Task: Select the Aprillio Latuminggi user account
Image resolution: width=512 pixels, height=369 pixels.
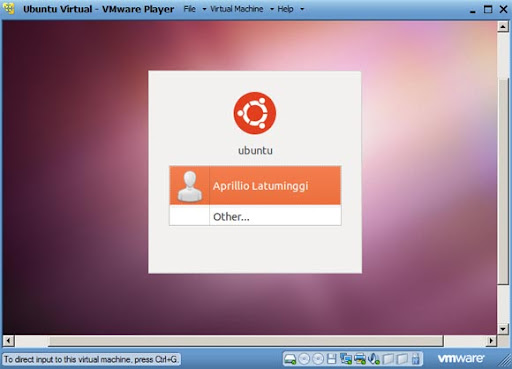Action: point(255,185)
